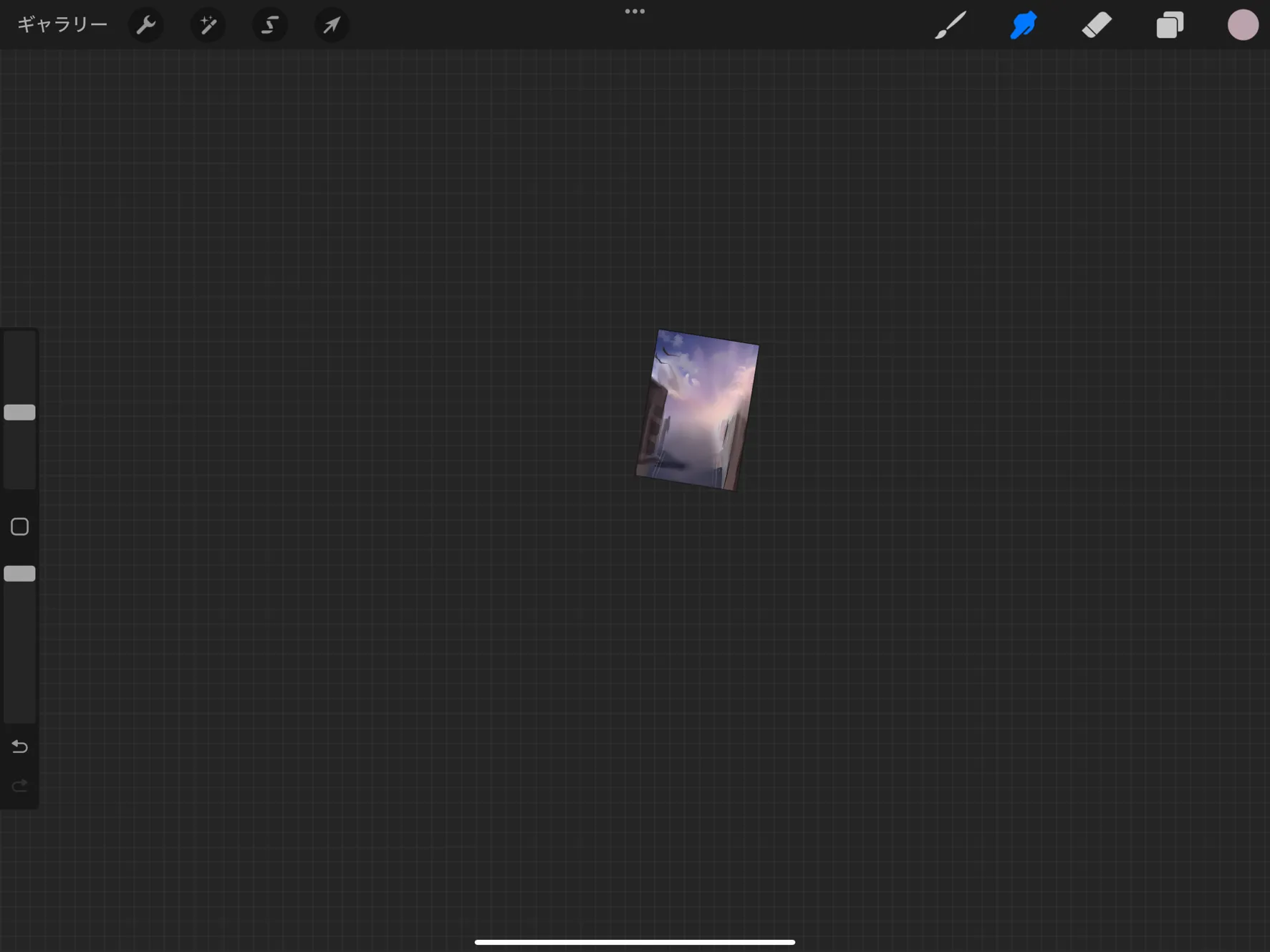
Task: Activate the Transform arrow tool
Action: click(332, 25)
